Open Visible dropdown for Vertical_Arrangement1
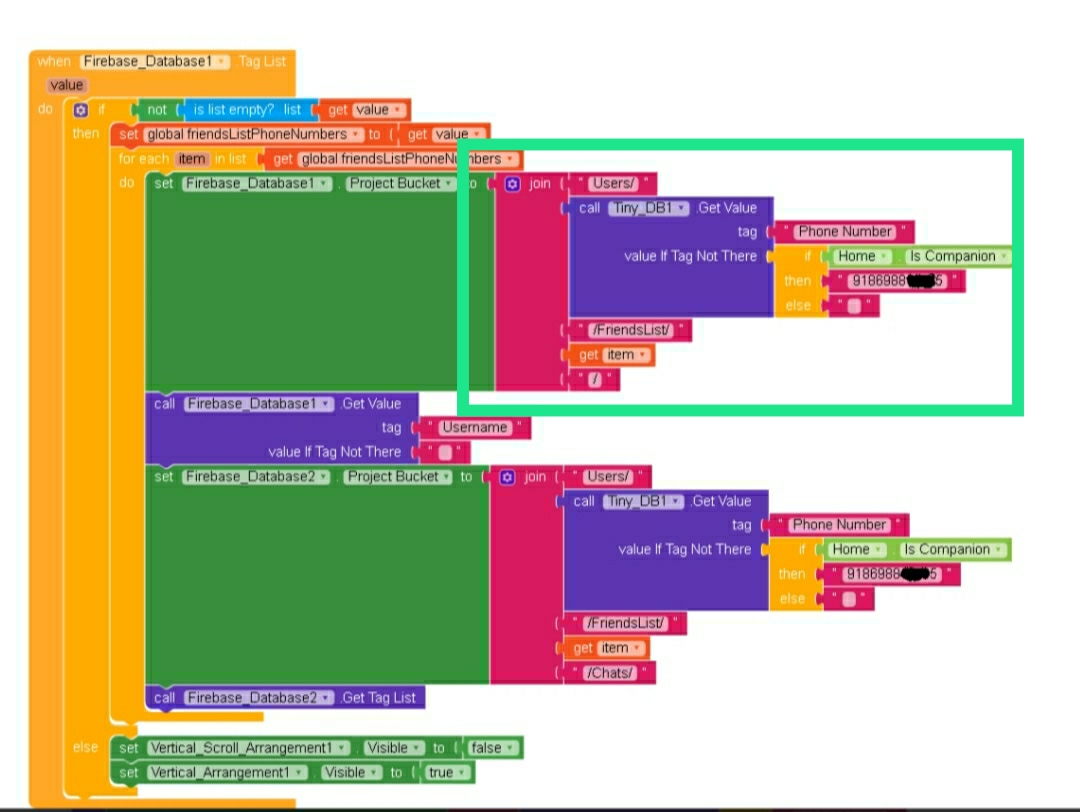Screen dimensions: 1080x812 (x=351, y=773)
